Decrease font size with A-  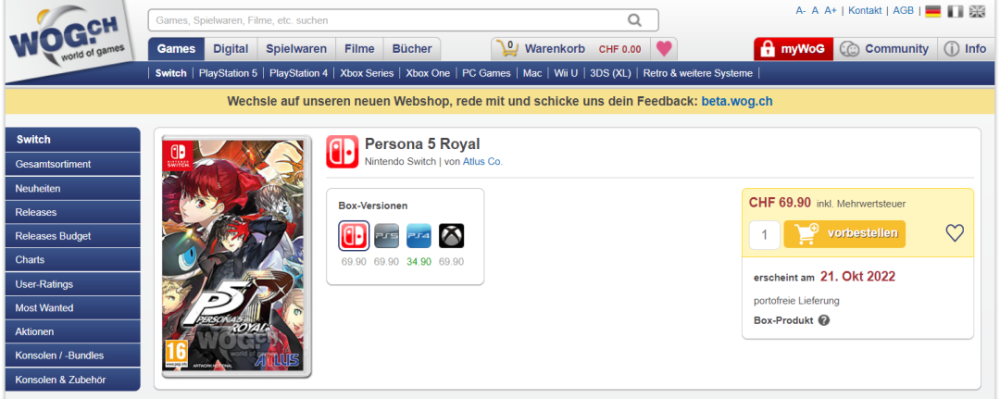point(801,11)
